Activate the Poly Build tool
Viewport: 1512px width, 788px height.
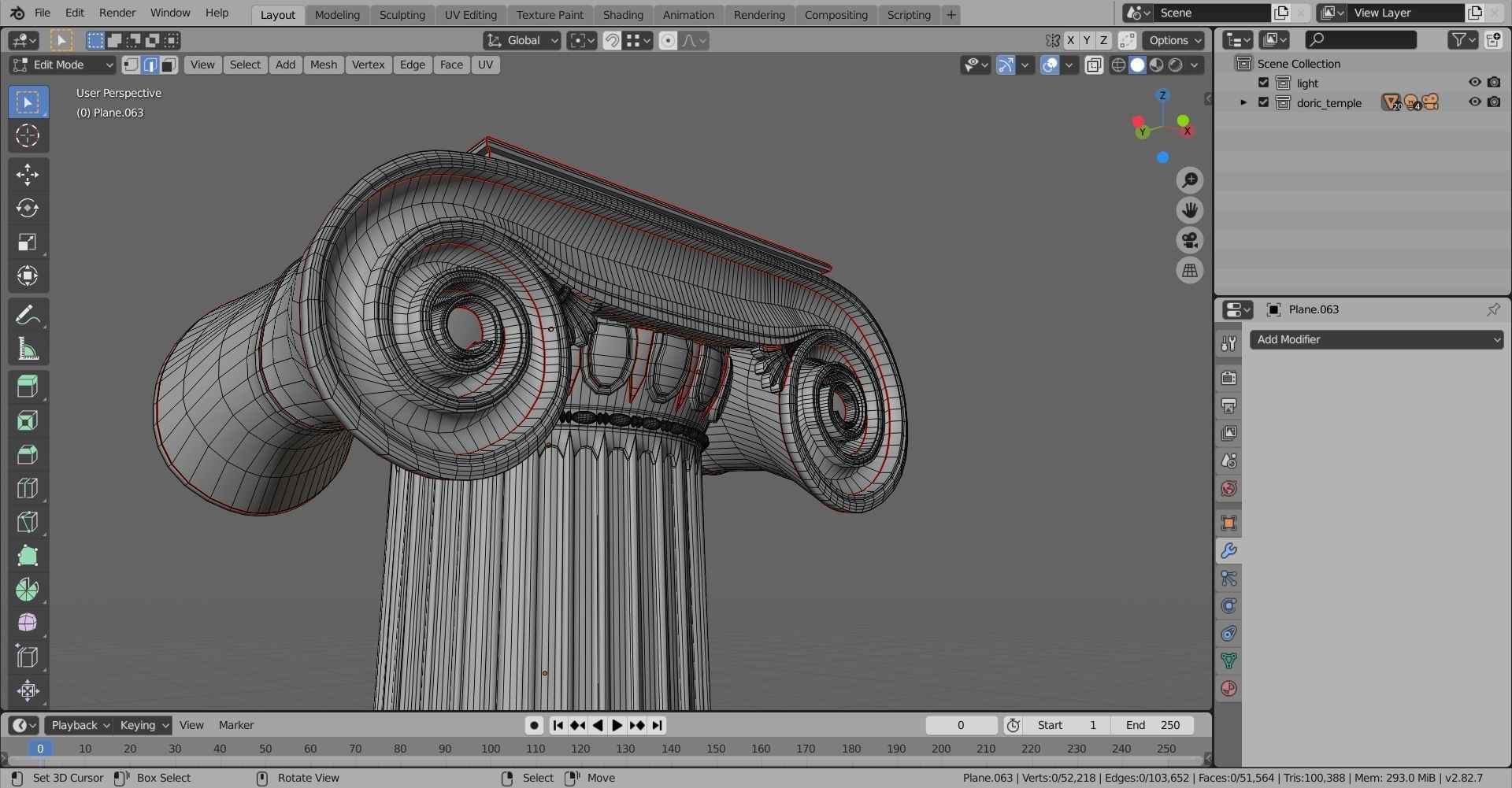(x=28, y=556)
